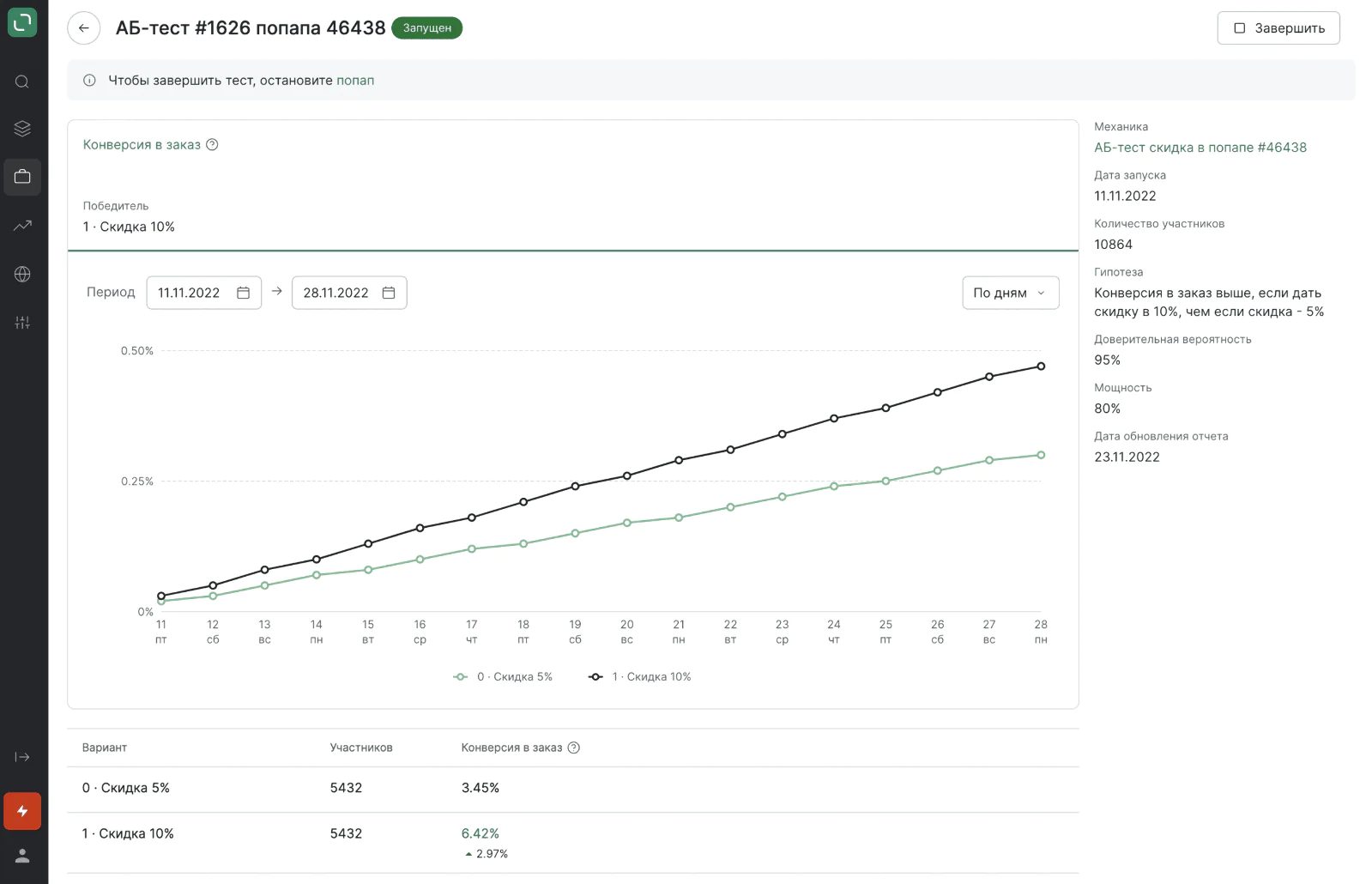This screenshot has width=1372, height=884.
Task: Click winner text 1 · Скидка 10% above chart
Action: 129,227
